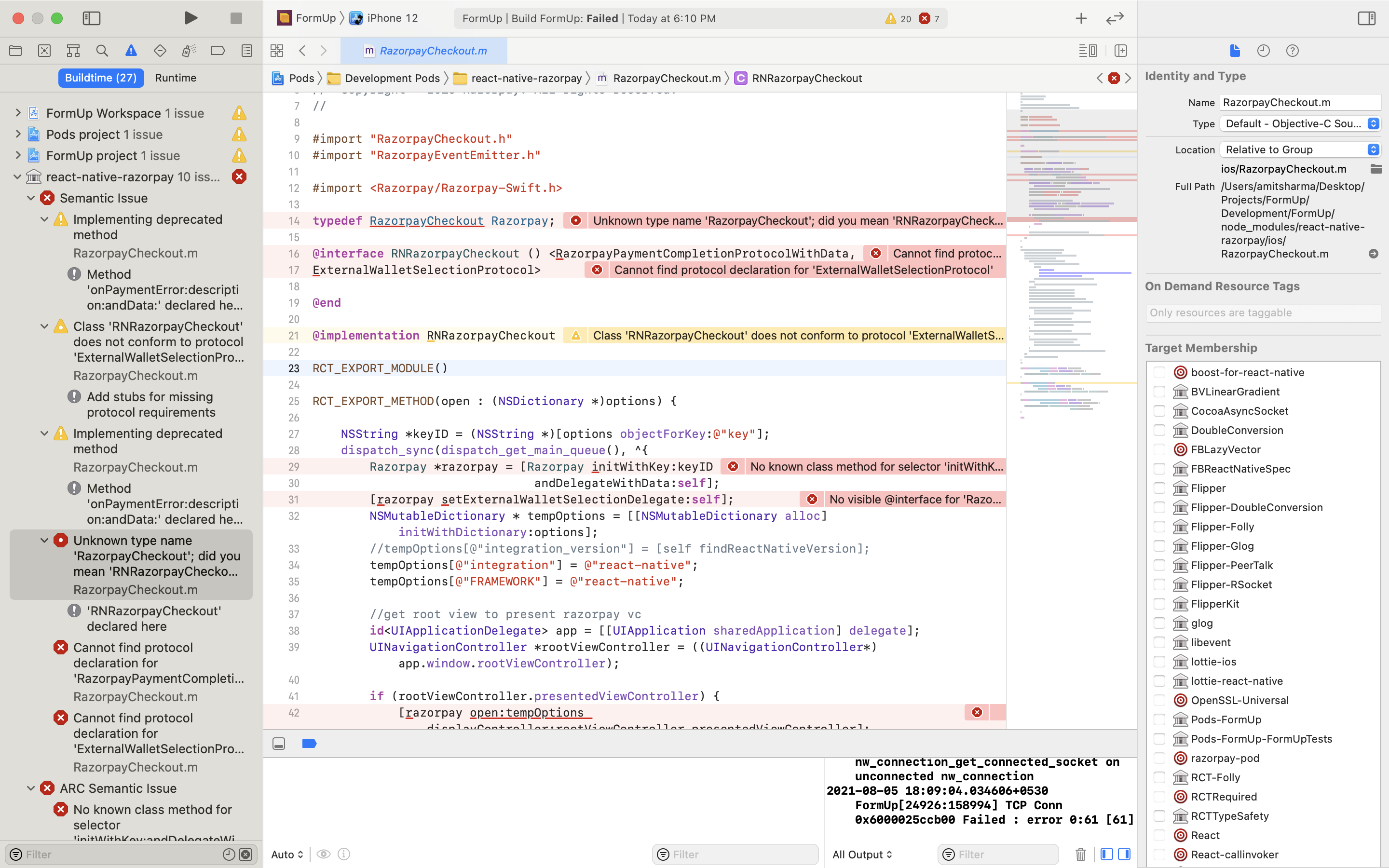Open the Project navigator folder icon
1389x868 pixels.
(15, 51)
